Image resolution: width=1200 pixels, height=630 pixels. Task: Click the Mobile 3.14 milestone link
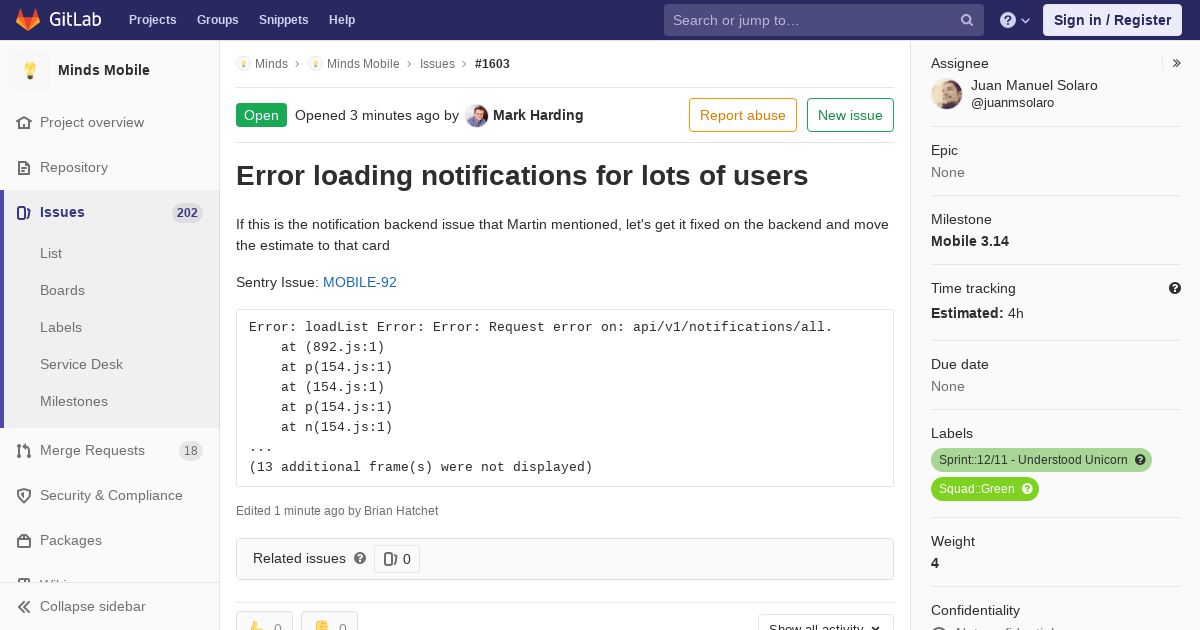(x=970, y=241)
